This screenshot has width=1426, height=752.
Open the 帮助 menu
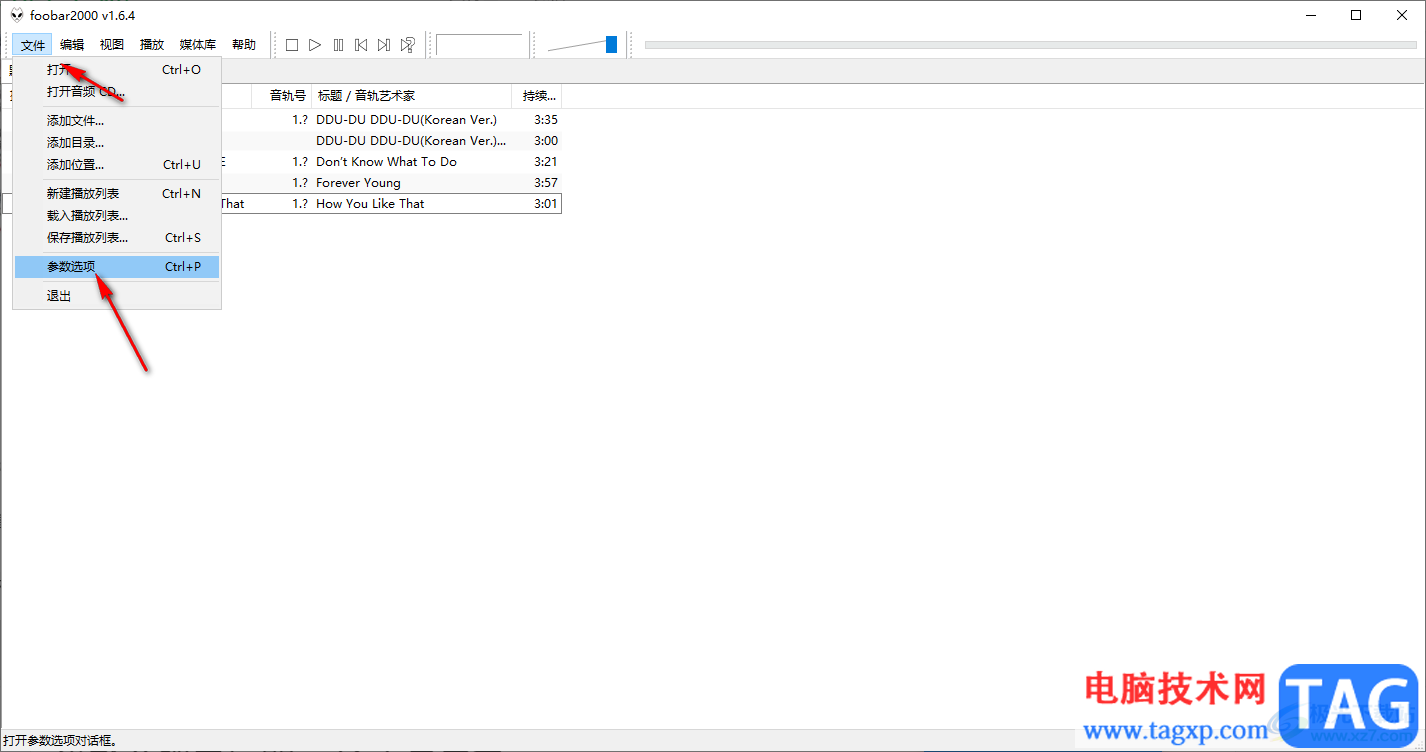tap(244, 45)
